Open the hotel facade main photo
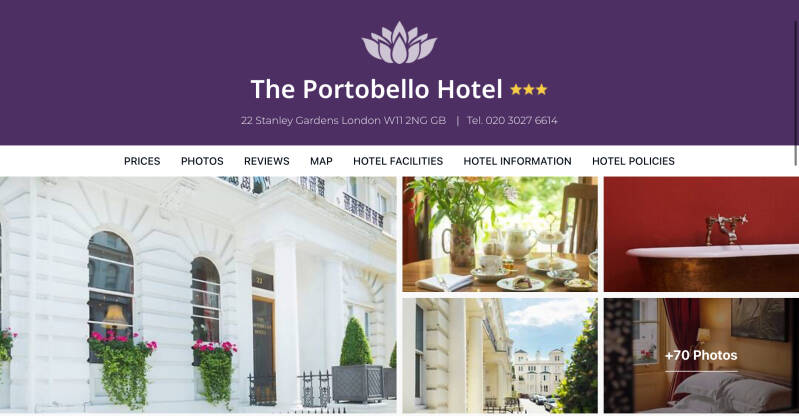The width and height of the screenshot is (799, 416). pos(198,295)
